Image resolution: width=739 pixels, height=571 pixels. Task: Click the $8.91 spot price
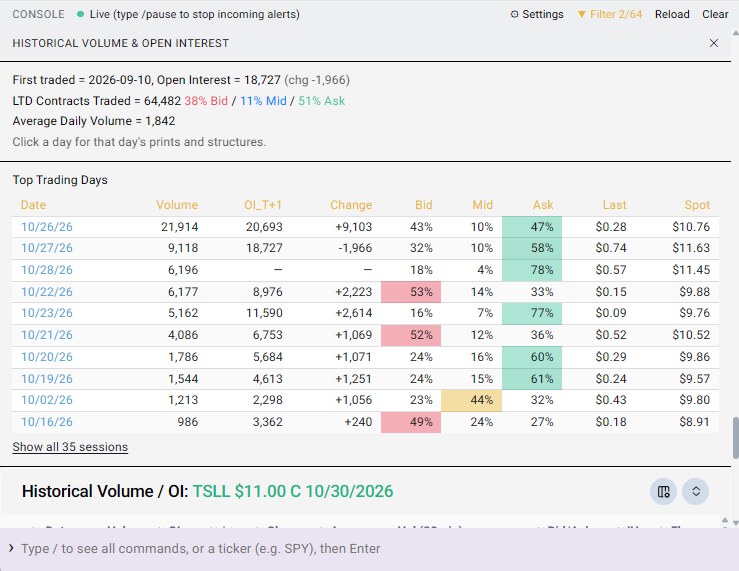point(694,422)
